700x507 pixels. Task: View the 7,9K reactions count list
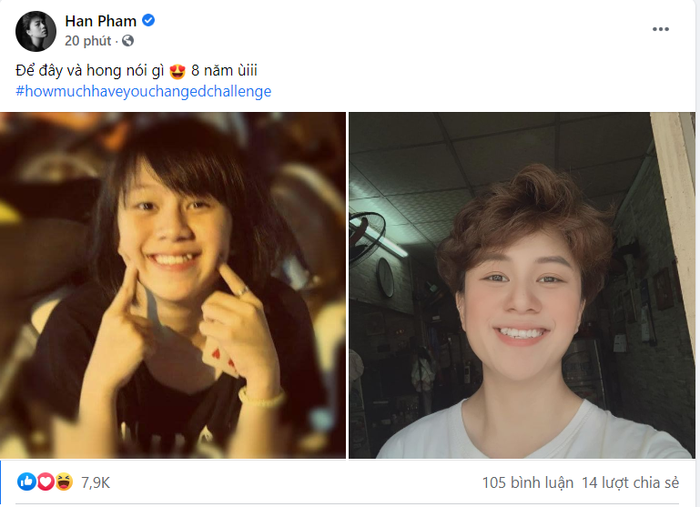click(96, 482)
